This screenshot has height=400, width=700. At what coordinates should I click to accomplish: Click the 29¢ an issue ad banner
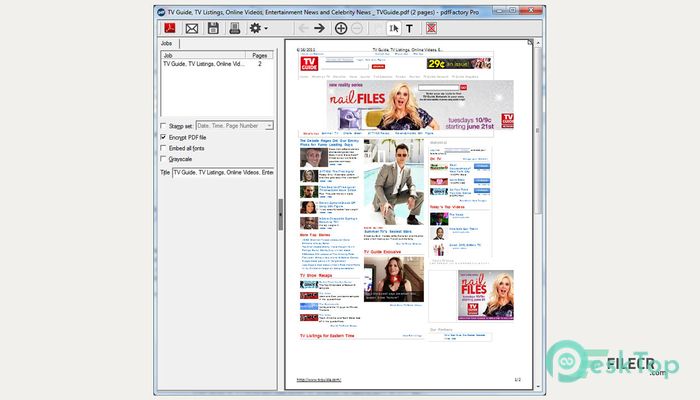click(459, 64)
